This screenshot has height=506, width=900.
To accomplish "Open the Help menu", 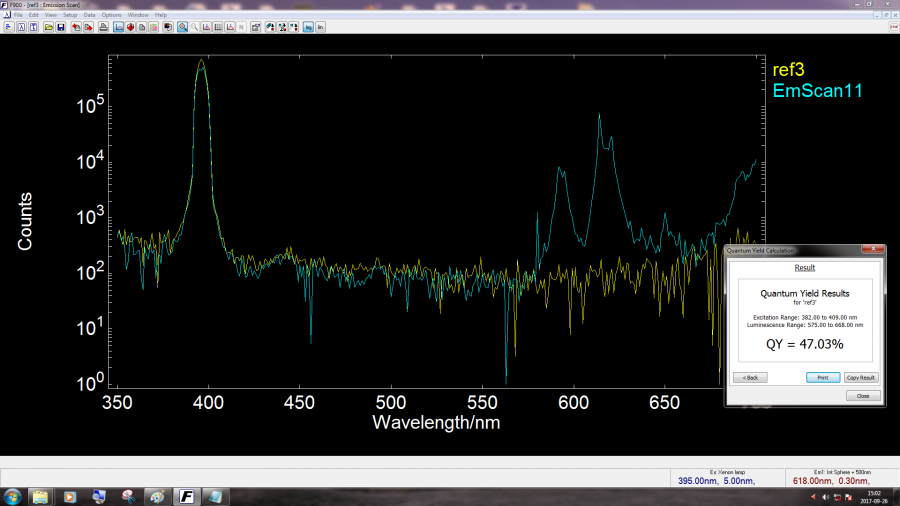I will pos(161,15).
